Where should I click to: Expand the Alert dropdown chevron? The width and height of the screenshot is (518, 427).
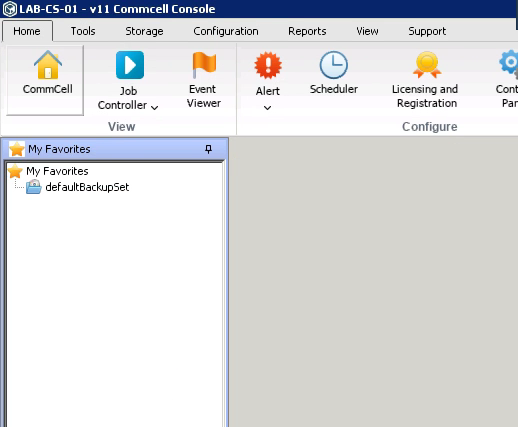pos(267,108)
